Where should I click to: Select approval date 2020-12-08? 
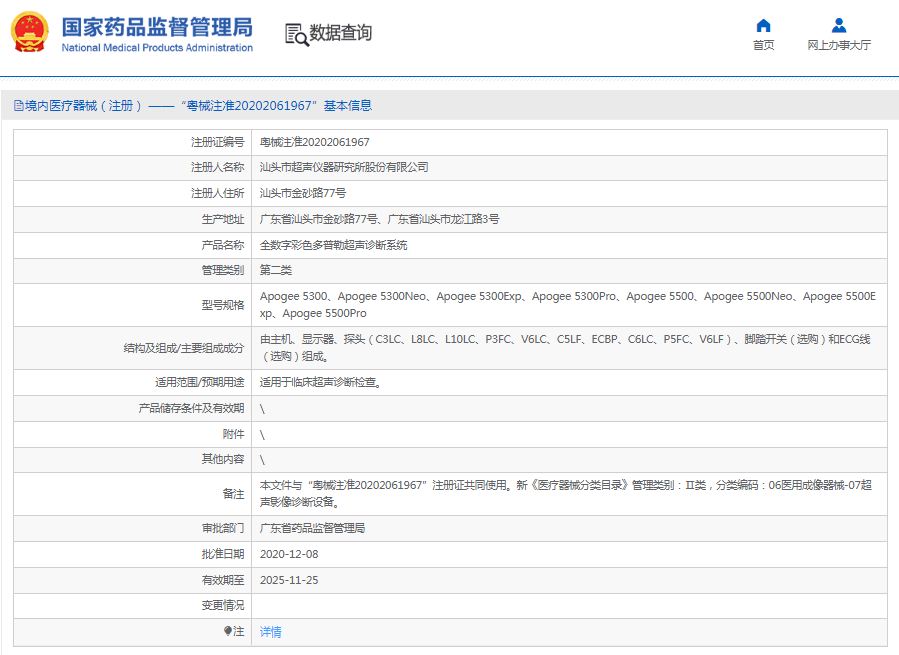289,554
